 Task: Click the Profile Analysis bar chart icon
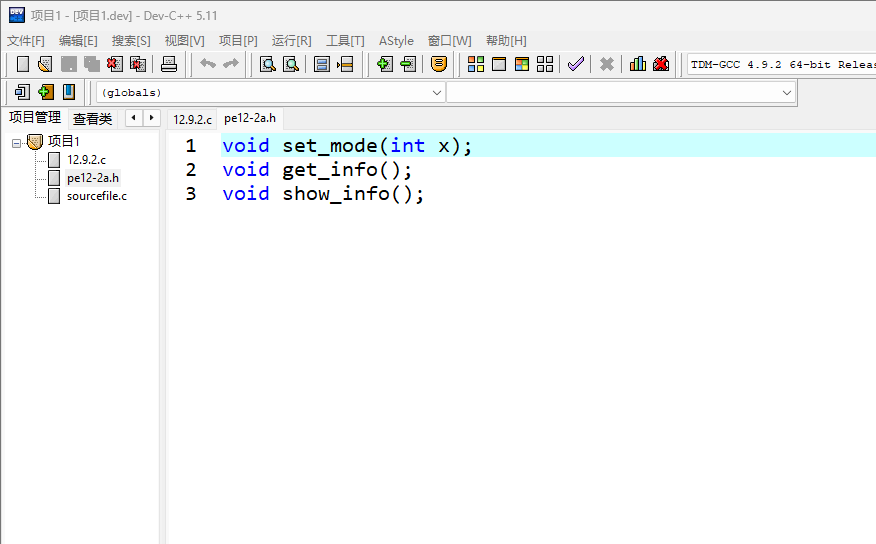[x=637, y=64]
